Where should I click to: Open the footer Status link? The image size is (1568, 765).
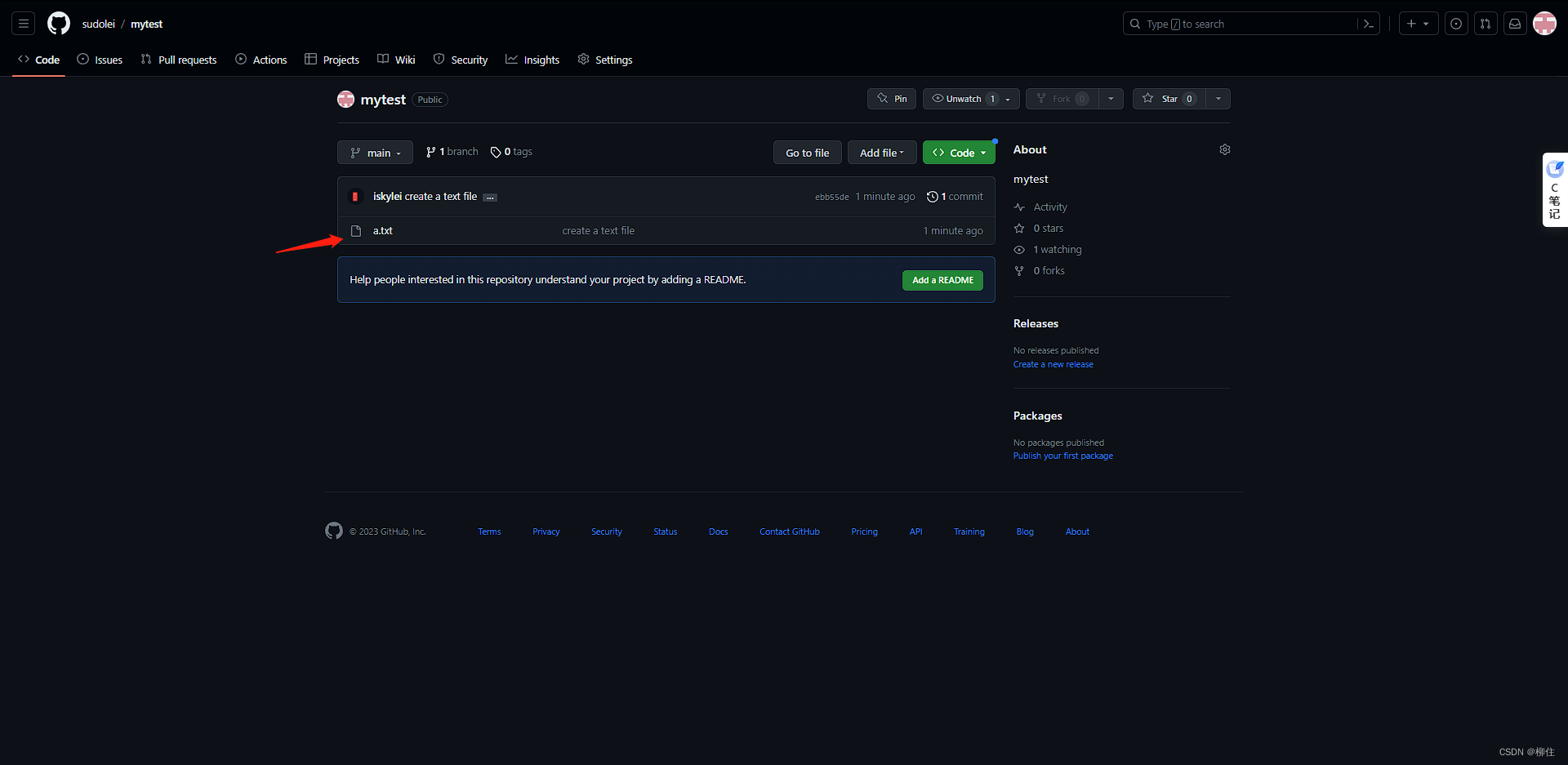coord(665,531)
